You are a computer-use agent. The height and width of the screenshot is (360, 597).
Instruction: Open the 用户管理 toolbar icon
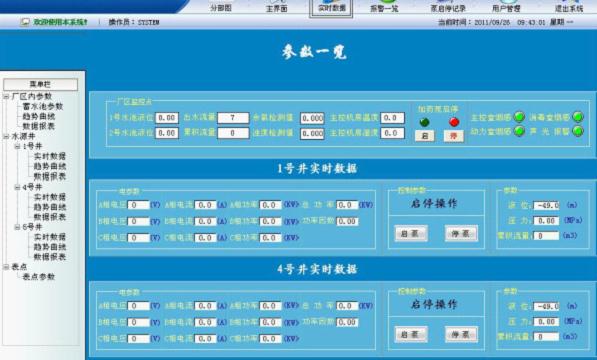pyautogui.click(x=506, y=6)
